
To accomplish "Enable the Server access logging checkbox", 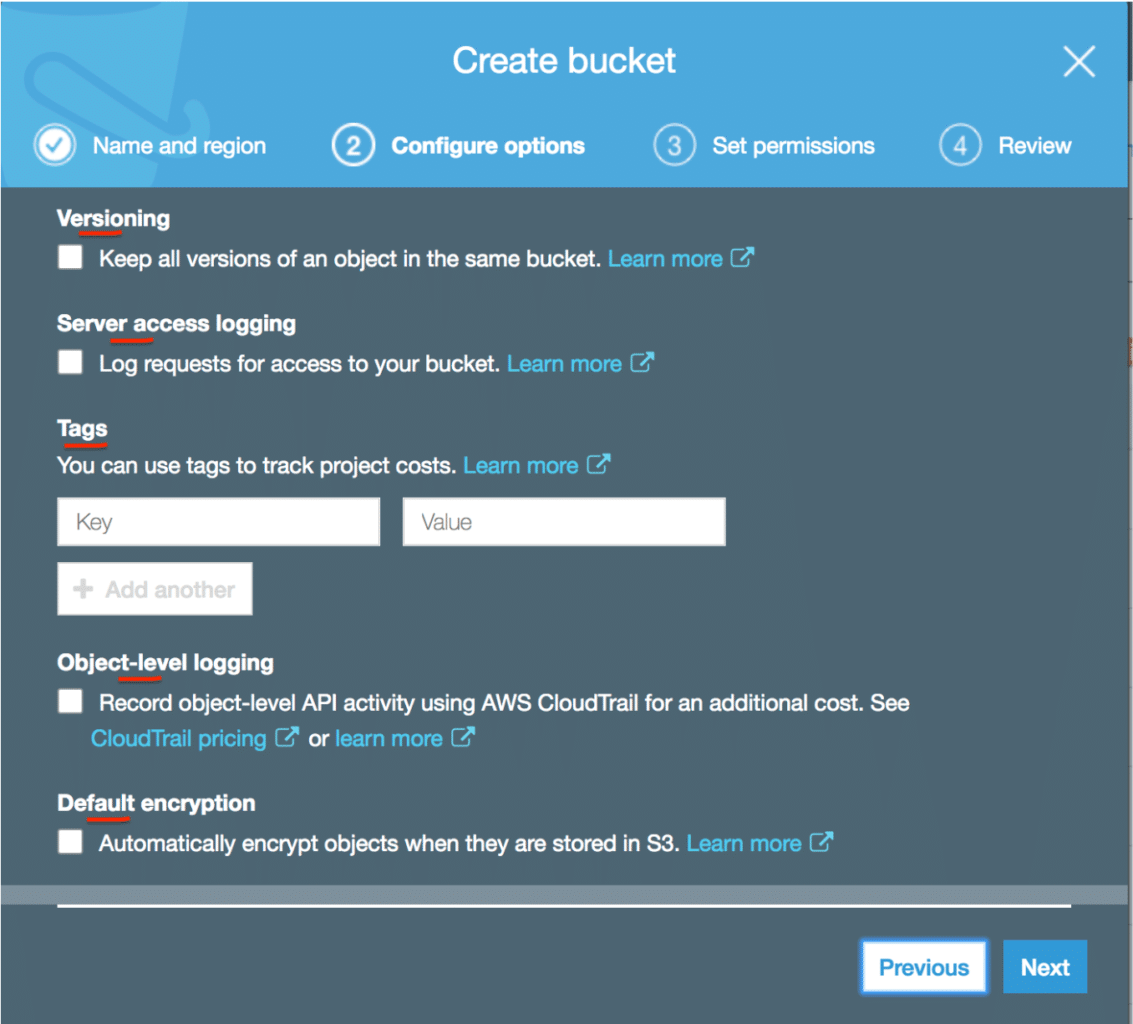I will pos(69,362).
